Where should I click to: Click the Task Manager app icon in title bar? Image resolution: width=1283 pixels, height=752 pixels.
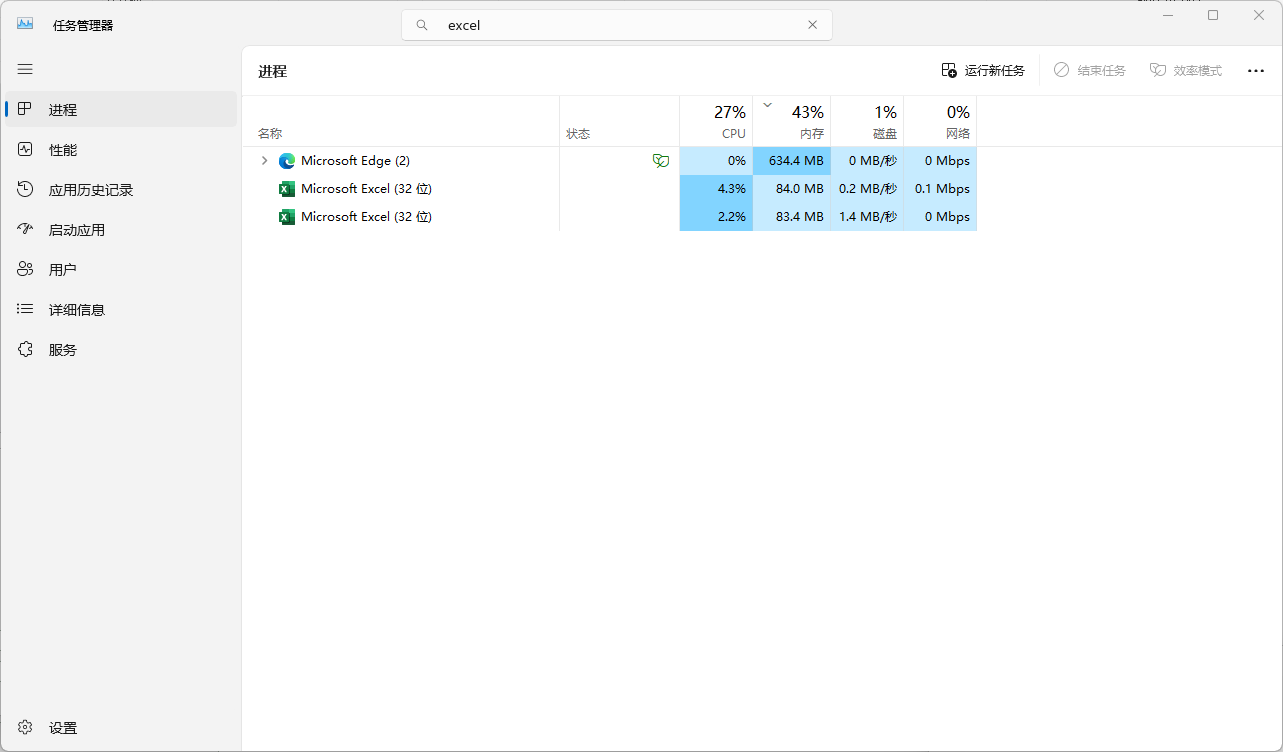click(25, 24)
